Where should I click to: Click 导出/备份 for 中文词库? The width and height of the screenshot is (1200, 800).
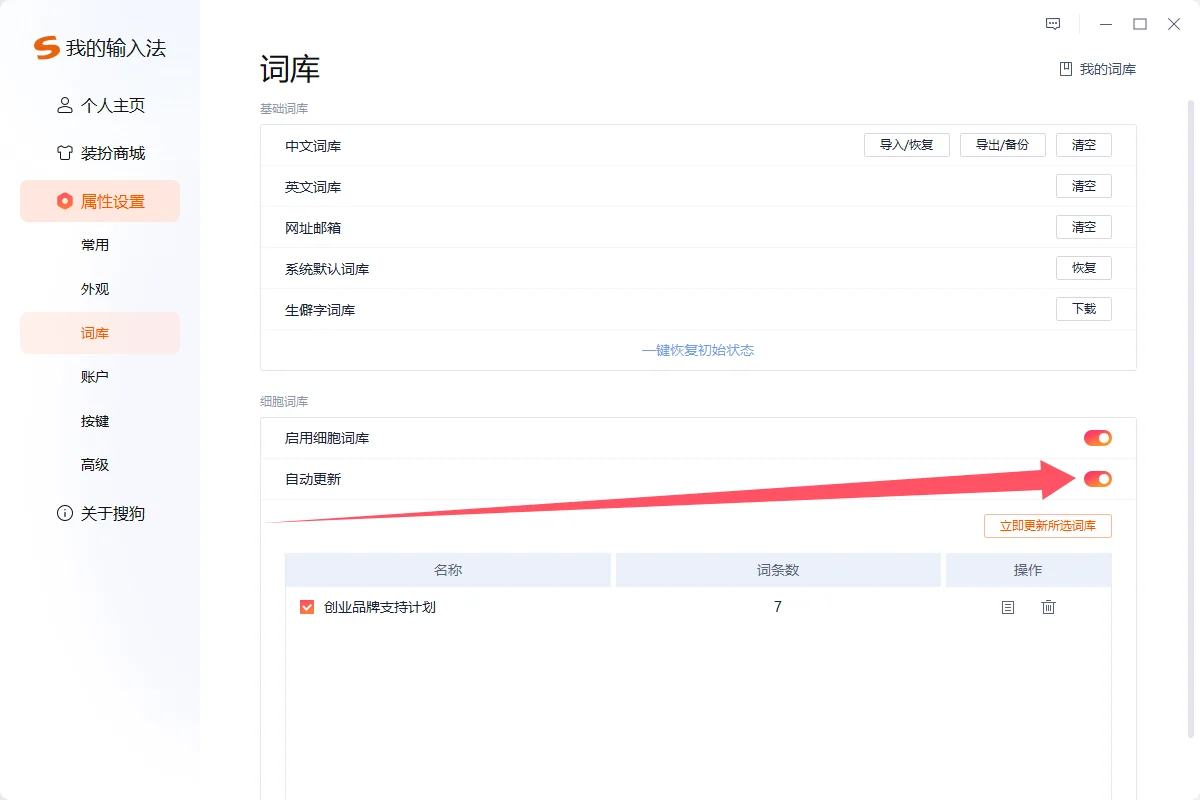point(1002,145)
